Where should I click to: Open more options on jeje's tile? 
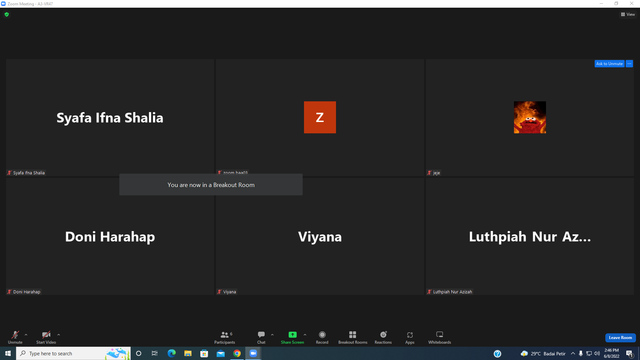click(629, 64)
